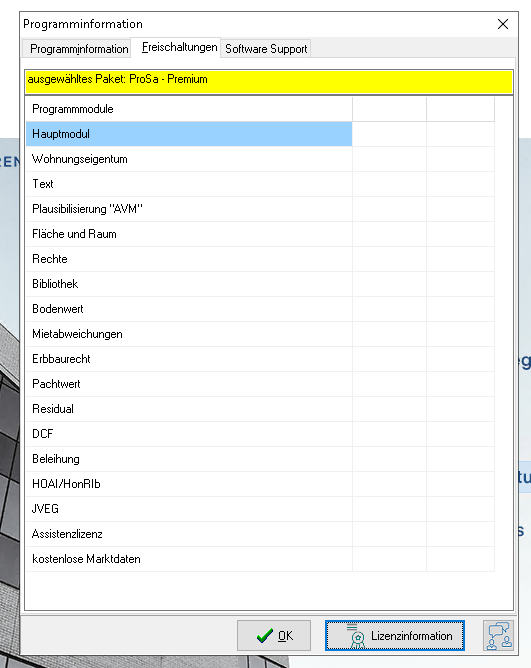Choose the Bodenwert module

pos(189,309)
